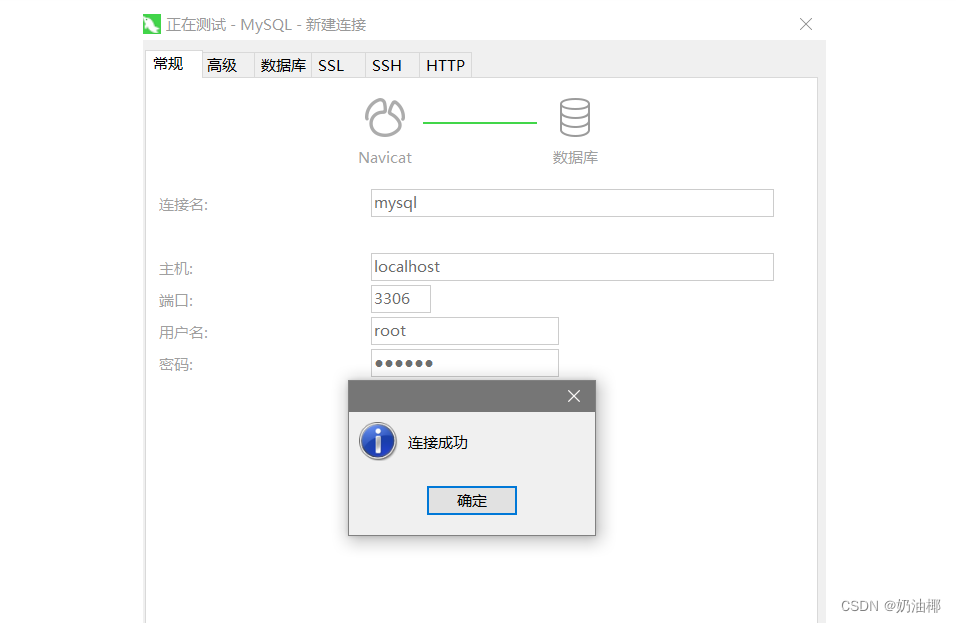Viewport: 956px width, 623px height.
Task: Close the 连接成功 message dialog
Action: 574,396
